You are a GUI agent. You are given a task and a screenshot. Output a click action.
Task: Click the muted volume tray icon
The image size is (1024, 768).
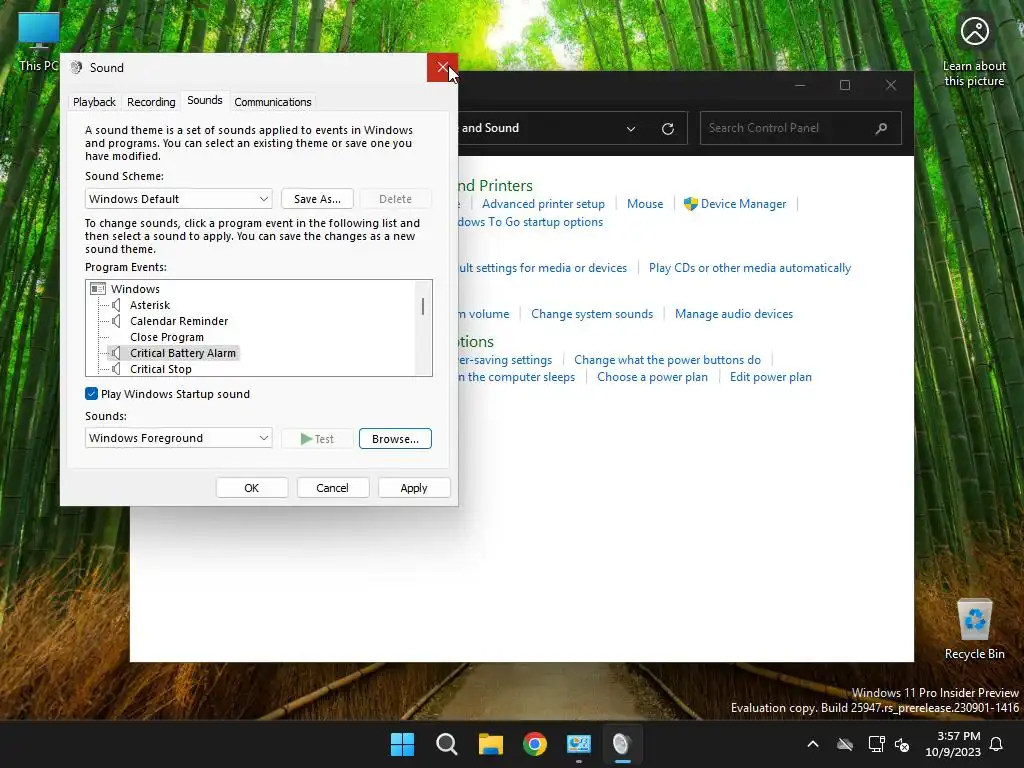(902, 744)
